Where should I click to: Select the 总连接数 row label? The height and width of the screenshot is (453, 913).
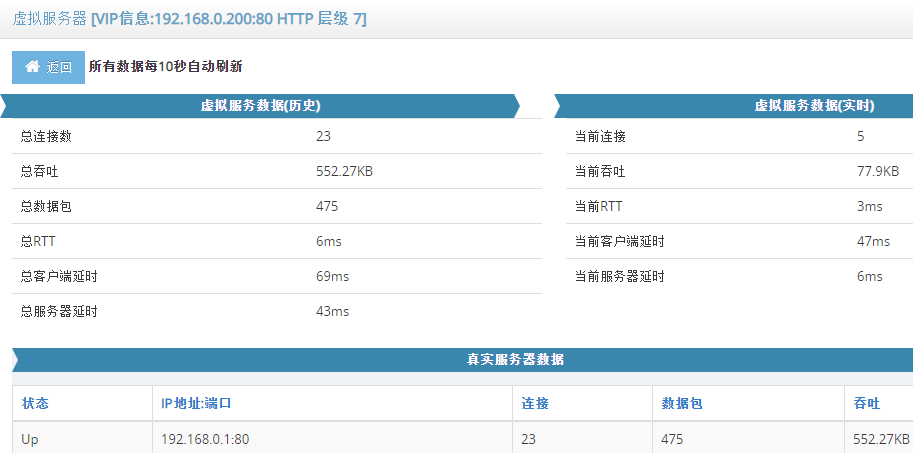point(46,136)
